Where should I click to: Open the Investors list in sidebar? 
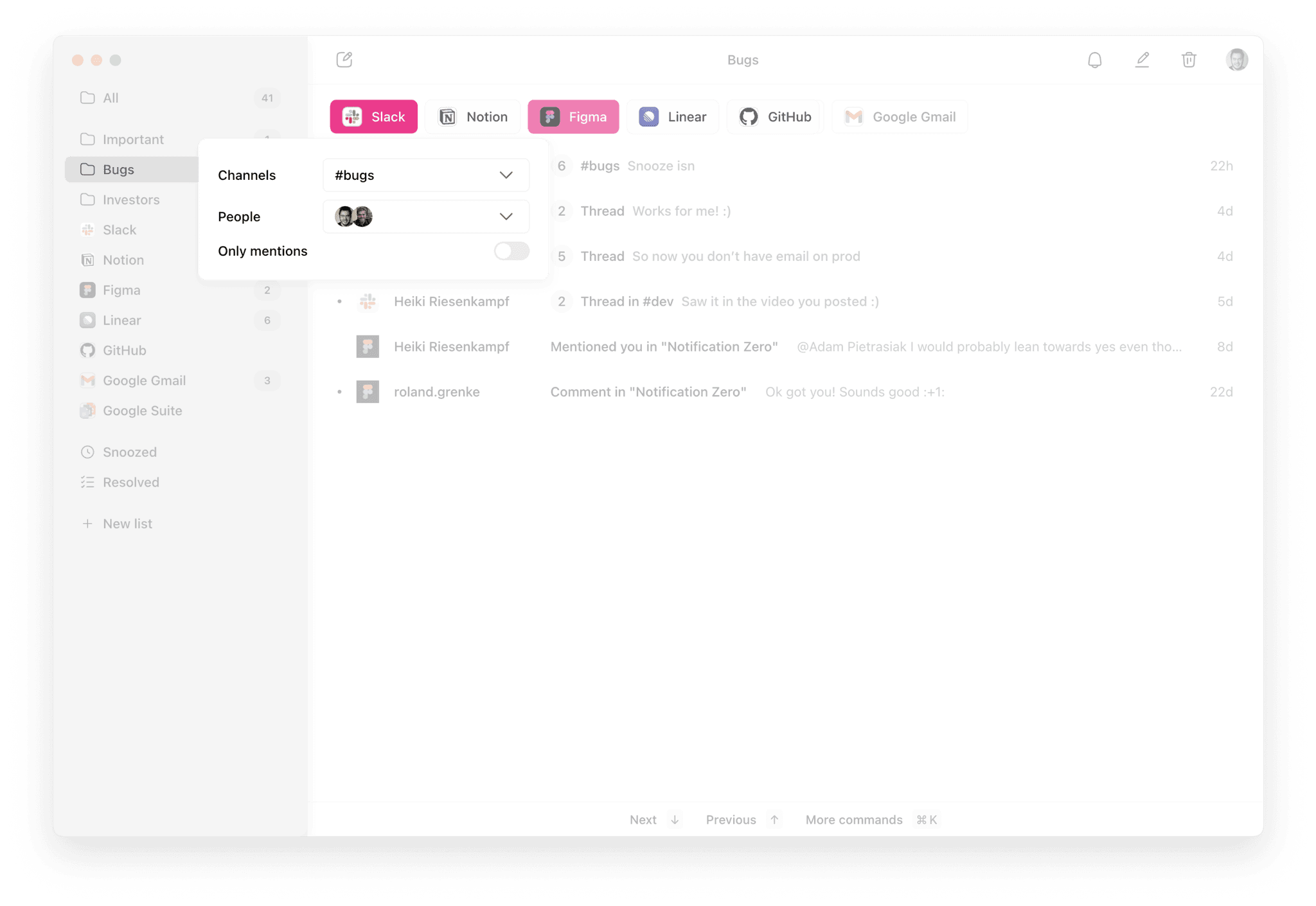[131, 200]
